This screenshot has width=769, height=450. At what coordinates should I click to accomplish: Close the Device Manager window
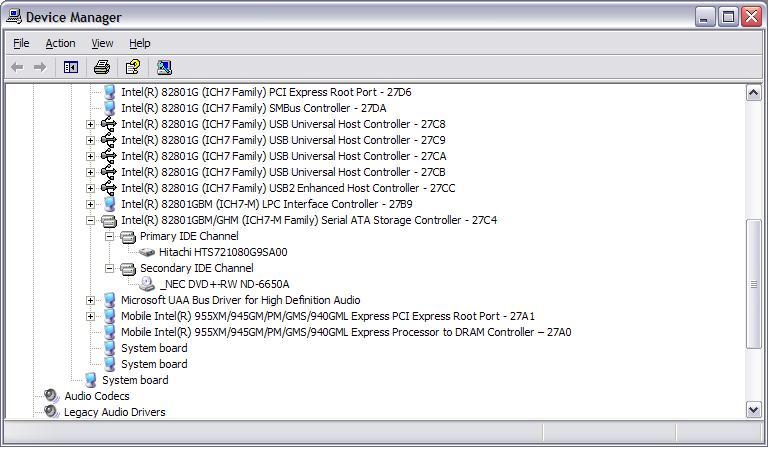[x=751, y=18]
